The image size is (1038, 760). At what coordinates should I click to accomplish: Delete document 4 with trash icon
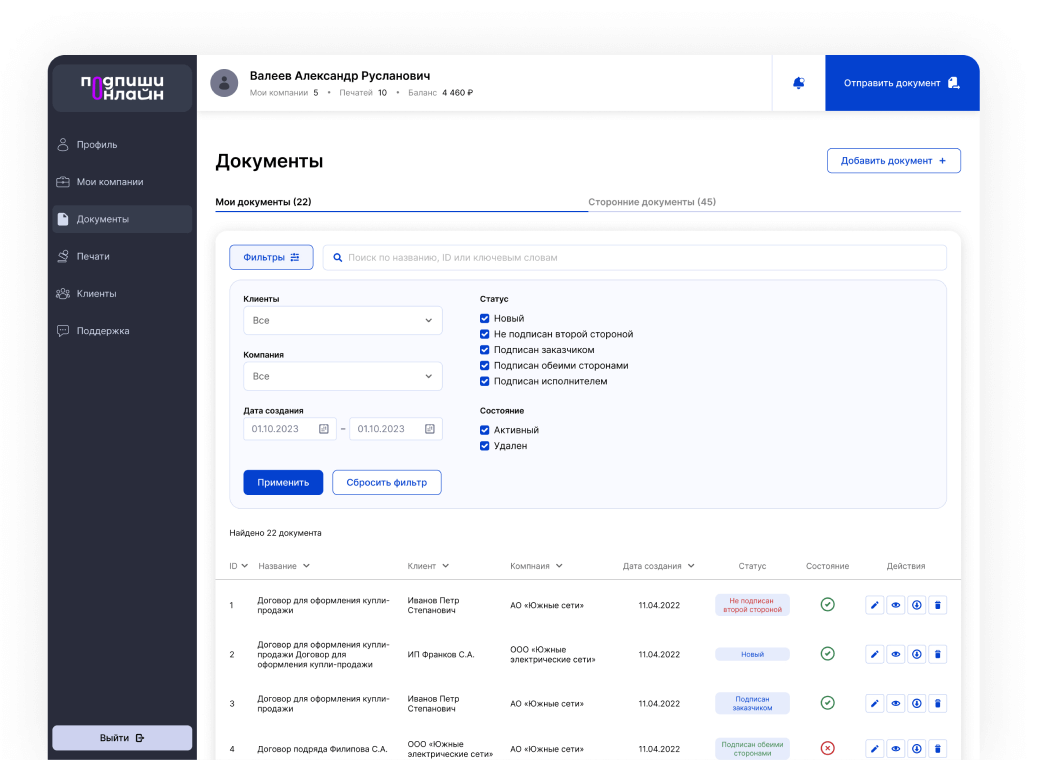point(937,749)
